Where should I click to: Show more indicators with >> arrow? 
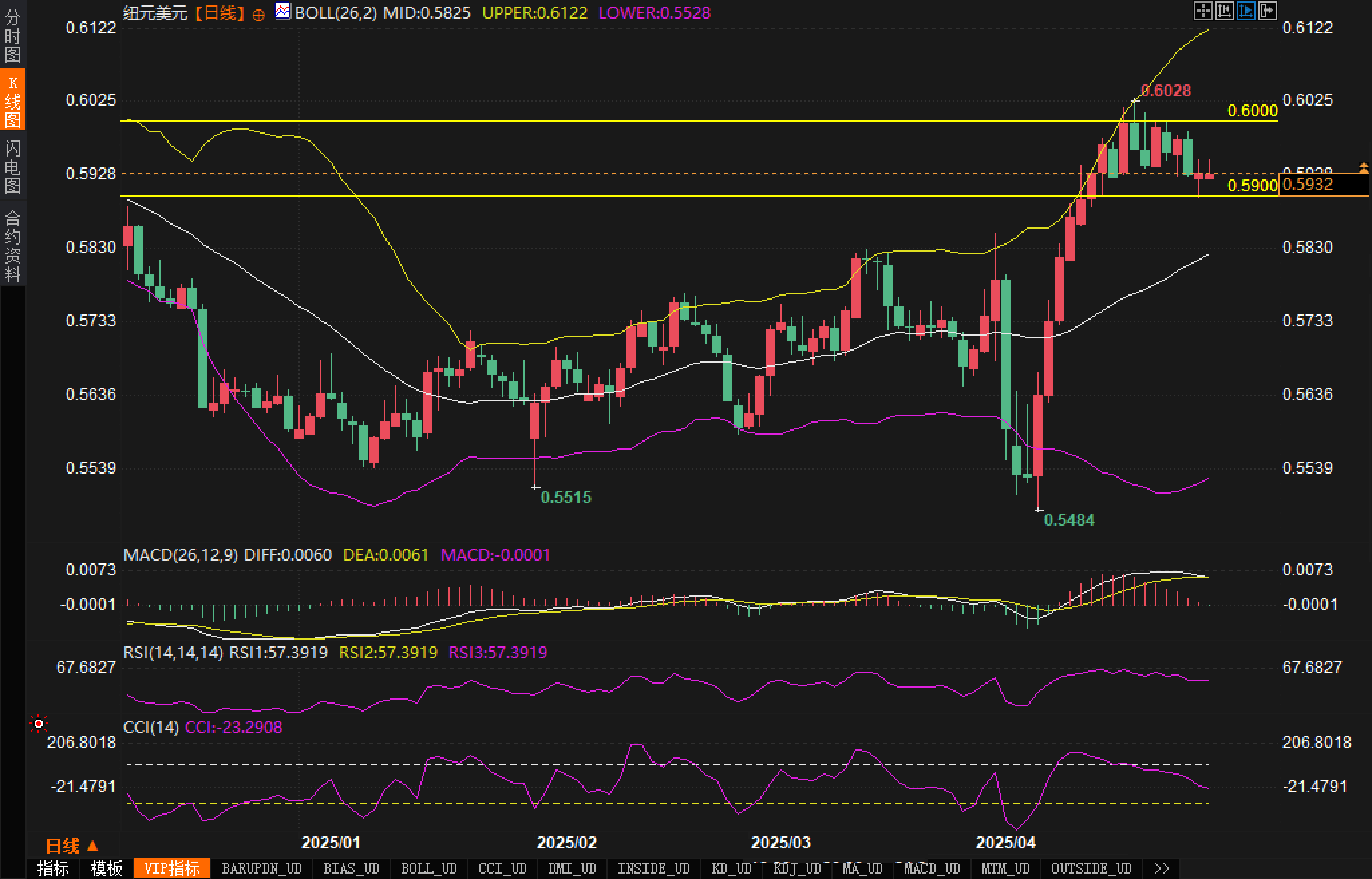[x=1162, y=868]
